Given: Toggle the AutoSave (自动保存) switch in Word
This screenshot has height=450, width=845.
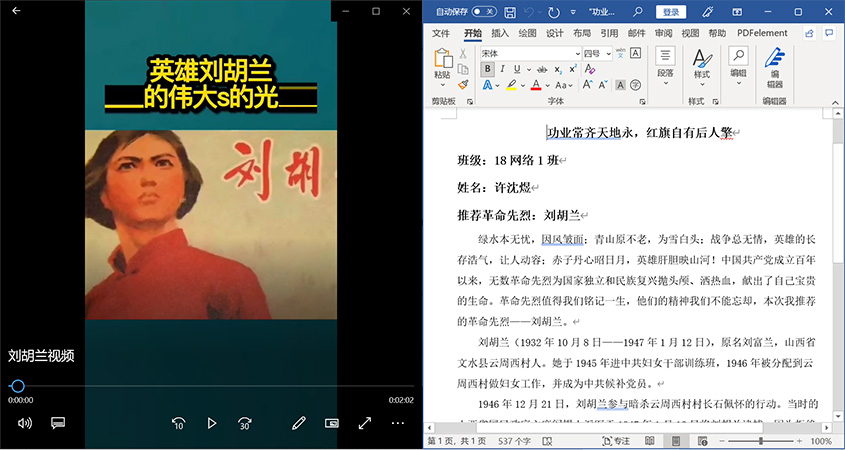Looking at the screenshot, I should pos(484,11).
